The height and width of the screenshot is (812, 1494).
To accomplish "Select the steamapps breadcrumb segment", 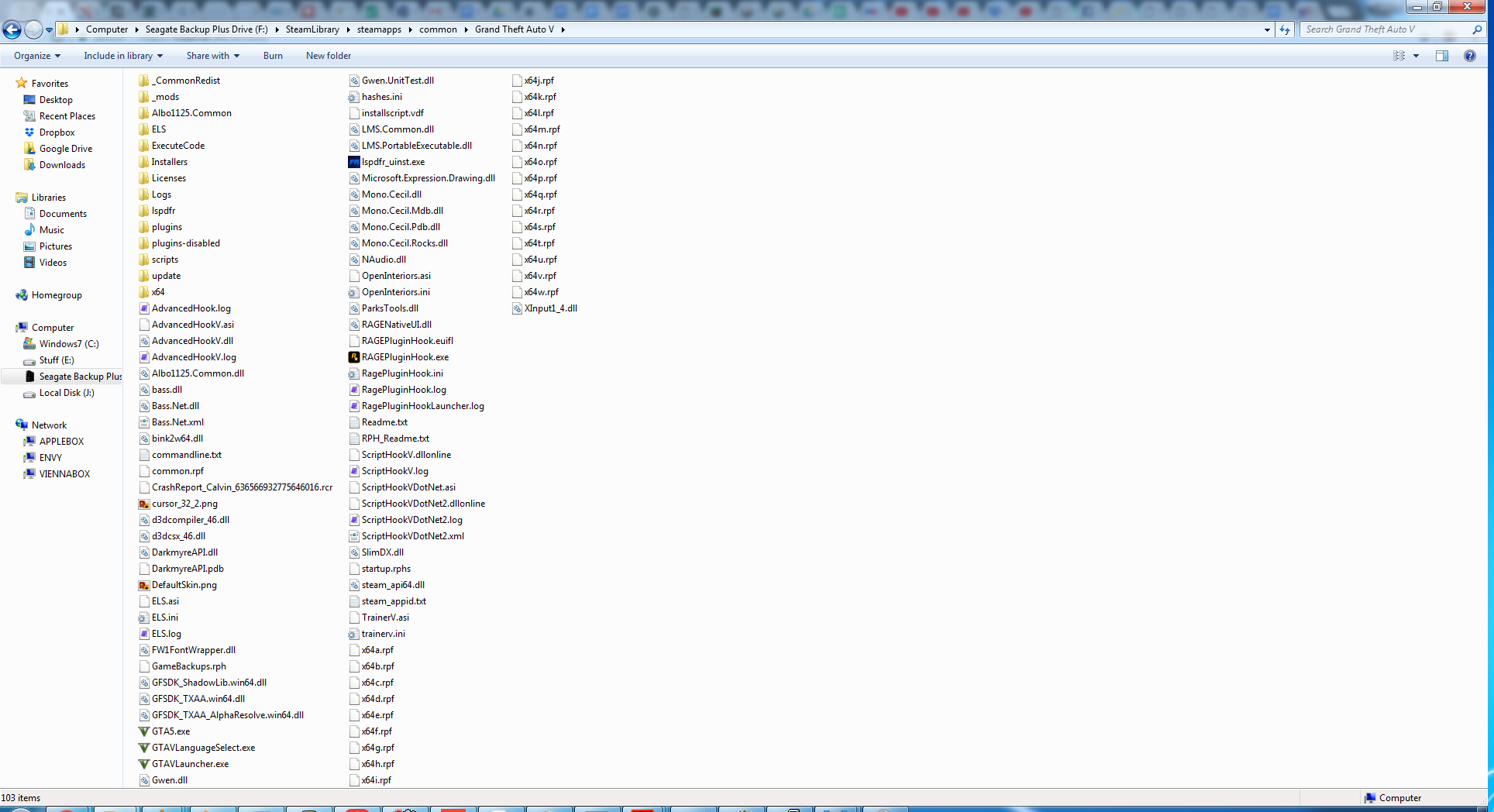I will tap(379, 29).
